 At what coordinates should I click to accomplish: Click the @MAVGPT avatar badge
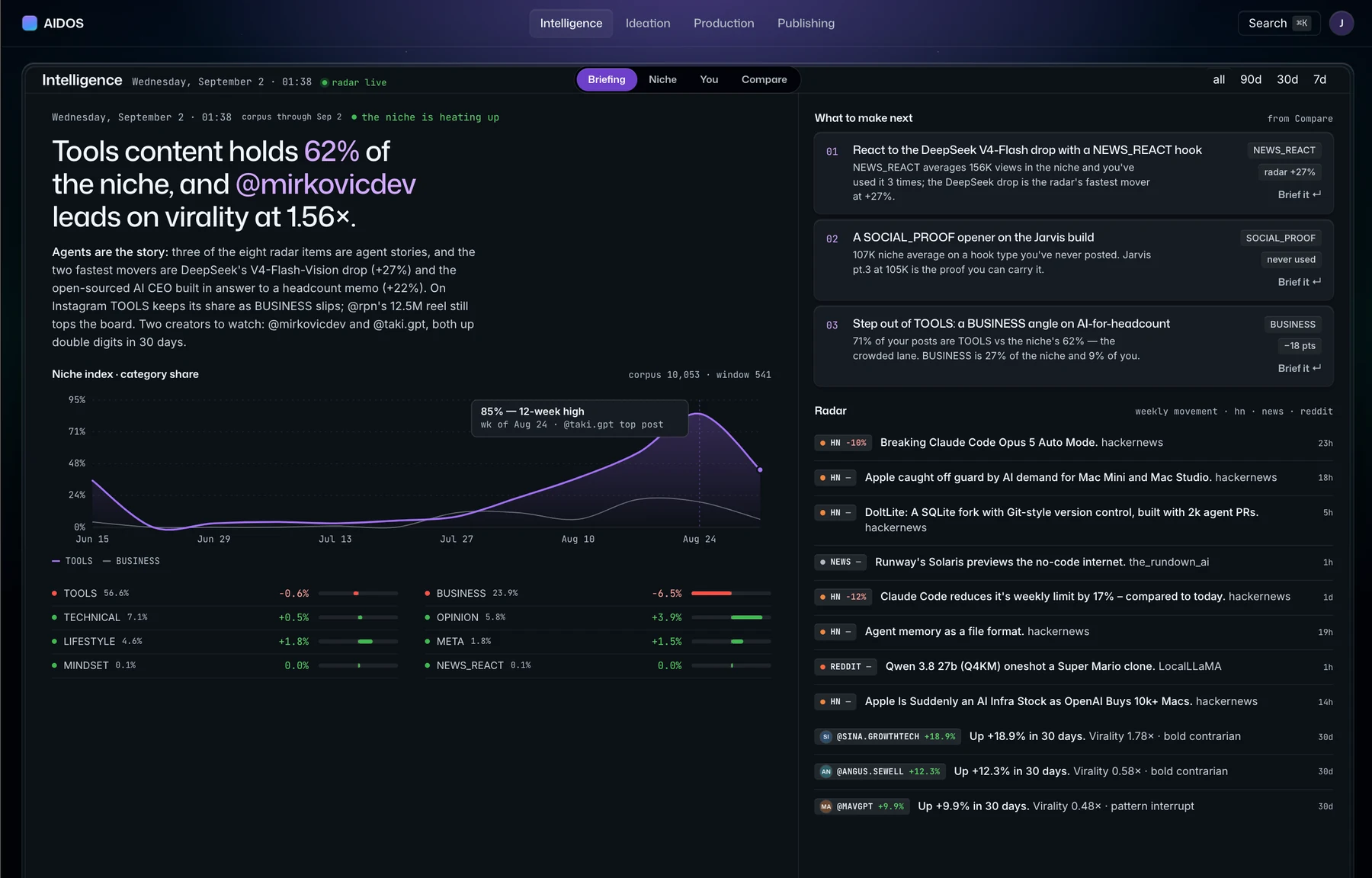(825, 806)
